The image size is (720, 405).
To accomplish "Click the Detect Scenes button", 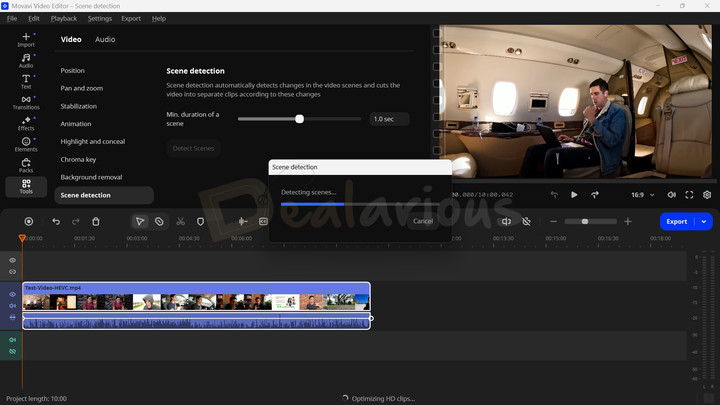I will 193,148.
